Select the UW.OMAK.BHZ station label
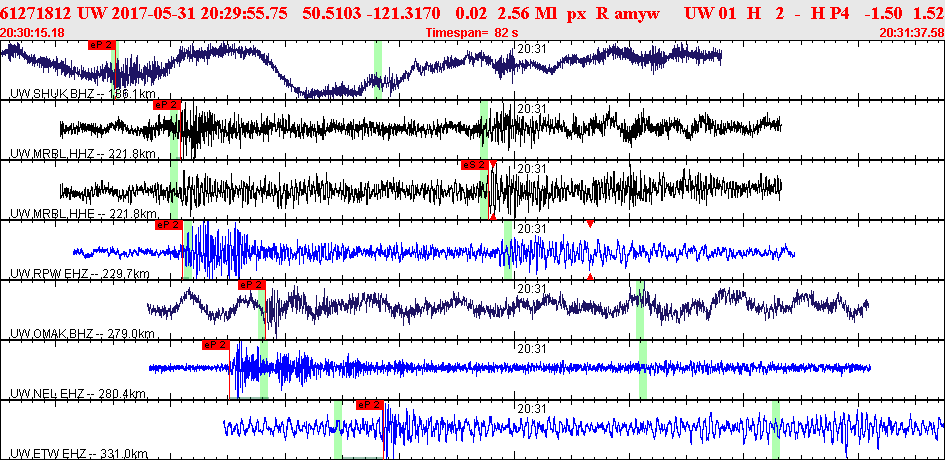 (83, 334)
